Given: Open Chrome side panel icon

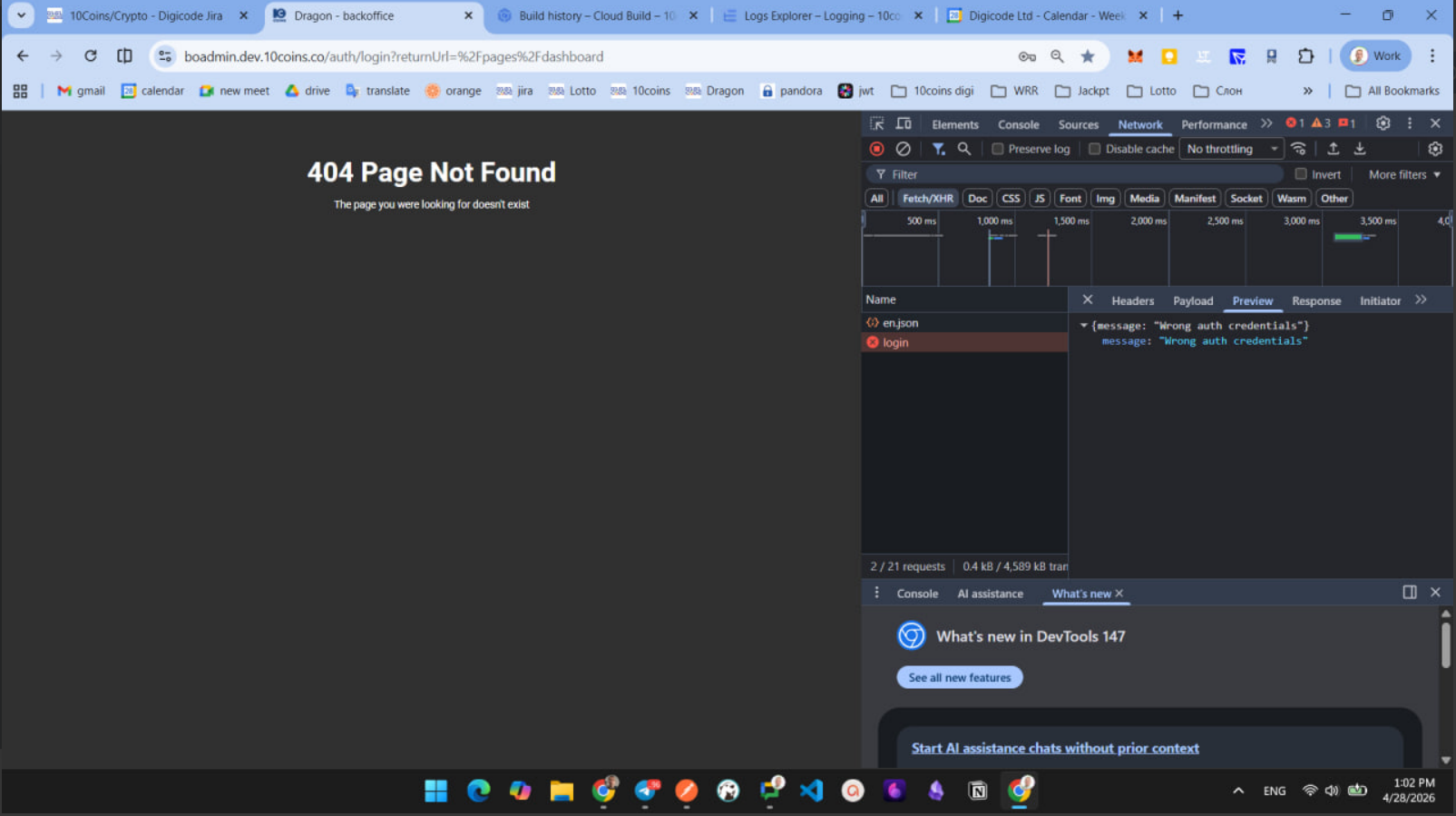Looking at the screenshot, I should pyautogui.click(x=124, y=56).
